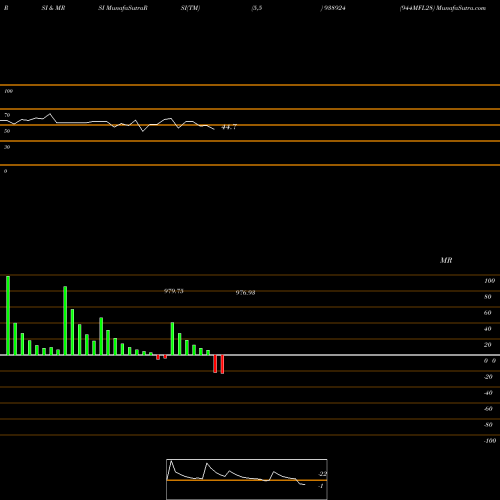Click the MR axis 20 label
500x500 pixels.
pos(488,345)
